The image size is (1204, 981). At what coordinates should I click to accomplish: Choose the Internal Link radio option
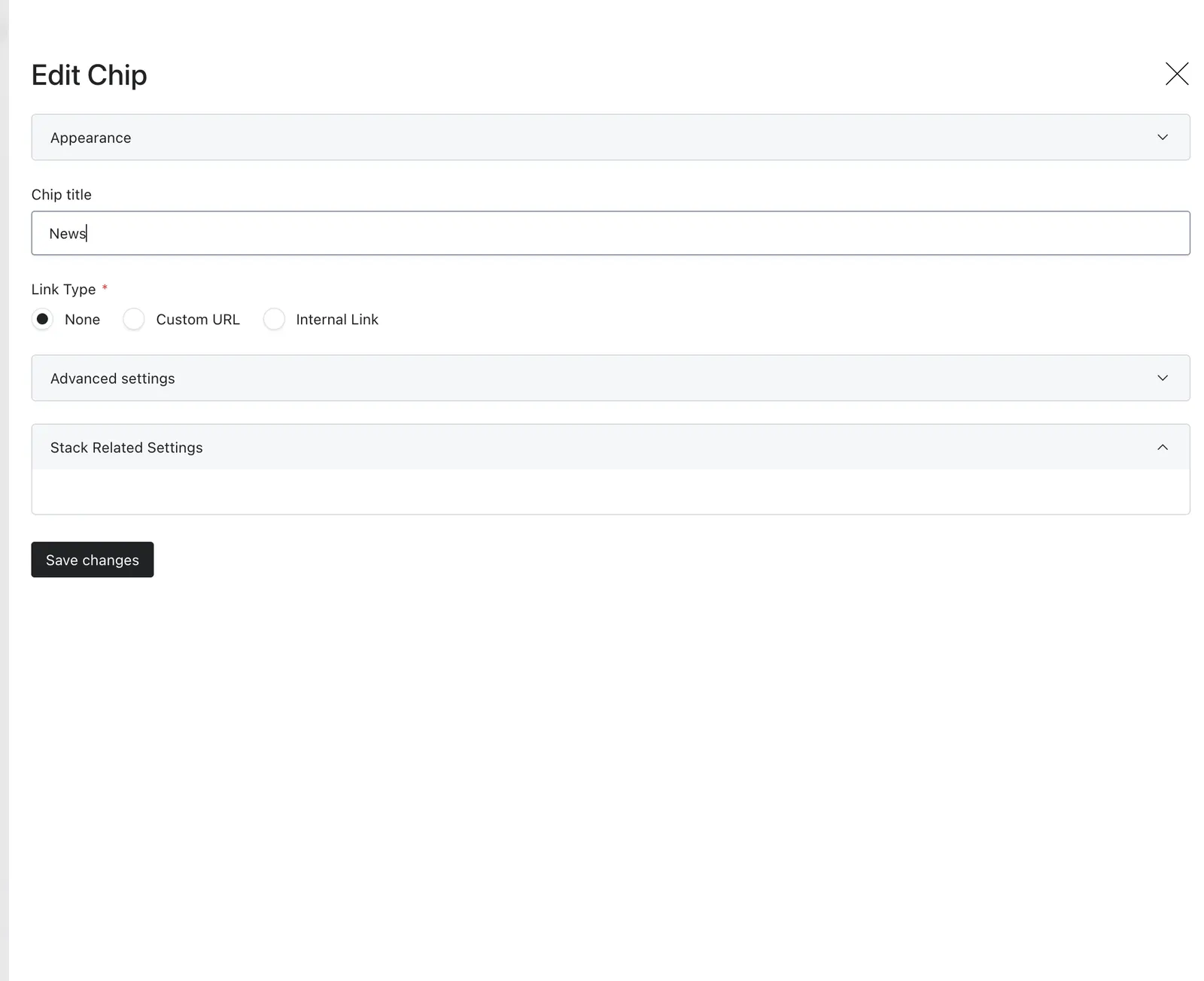[274, 319]
